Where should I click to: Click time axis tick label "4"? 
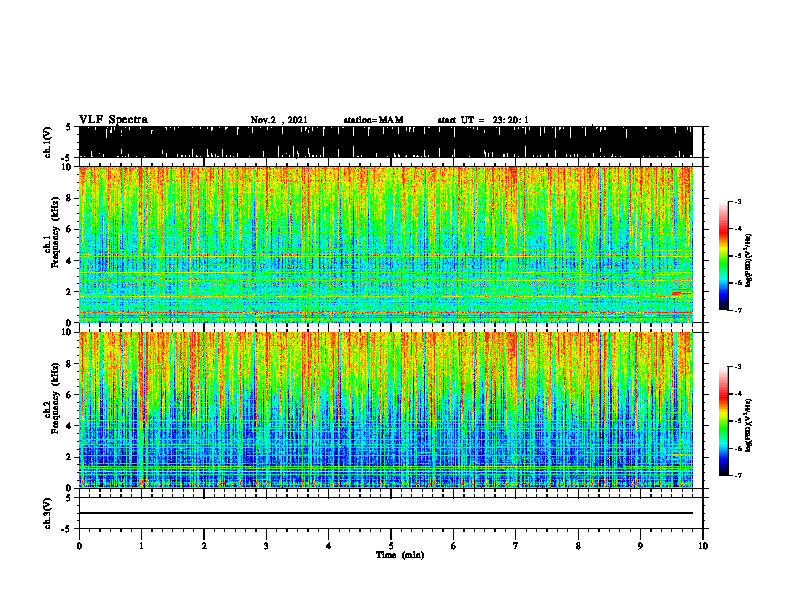(x=329, y=546)
